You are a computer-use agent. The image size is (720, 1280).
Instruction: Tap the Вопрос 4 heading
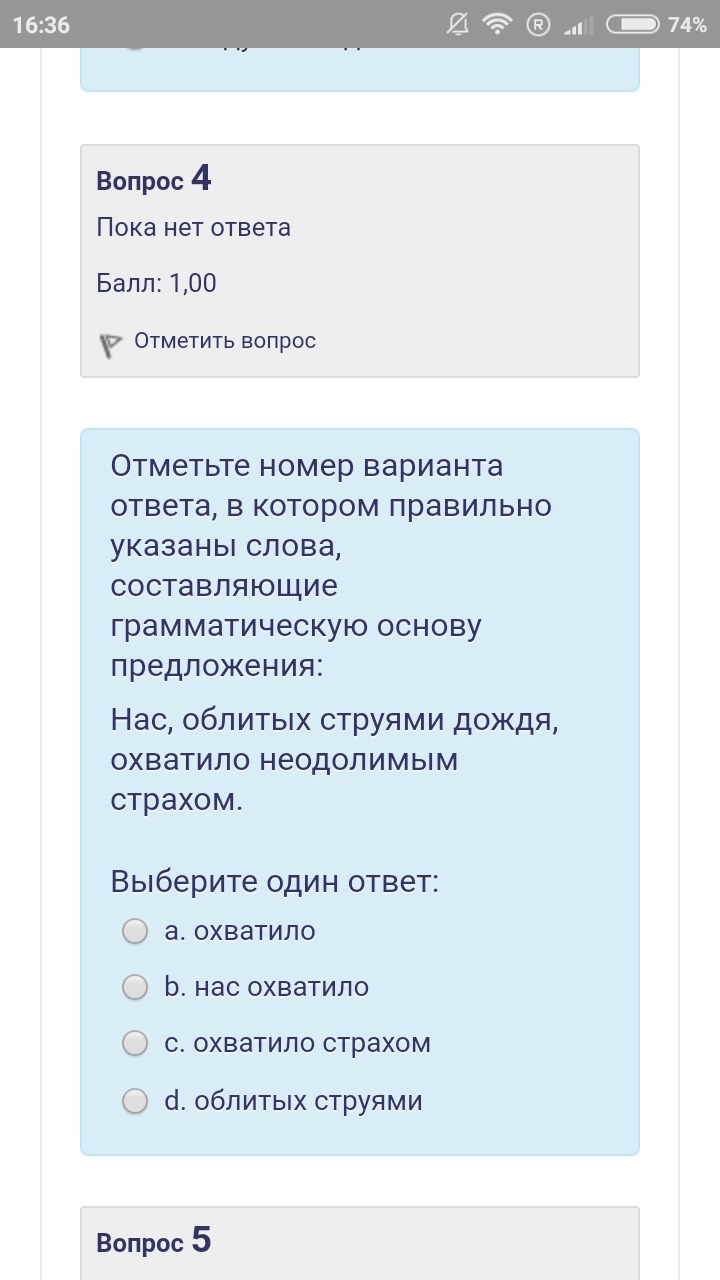[154, 180]
